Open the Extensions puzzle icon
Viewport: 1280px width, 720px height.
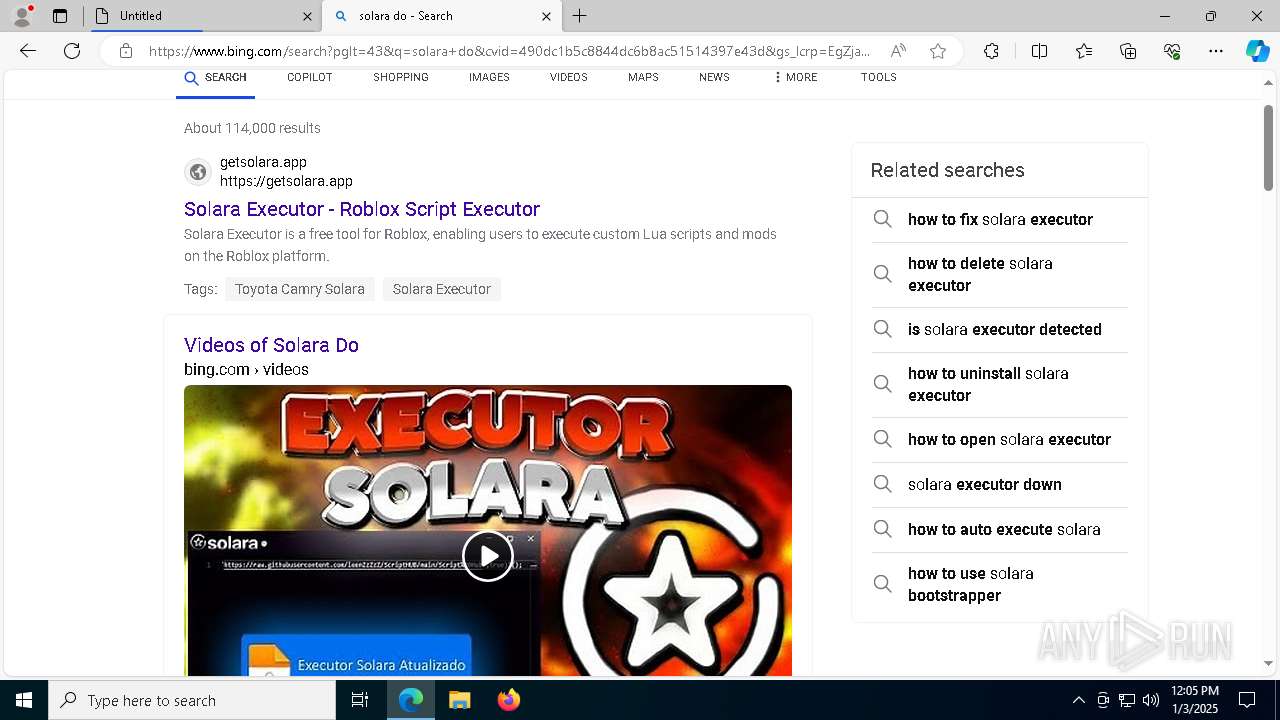point(991,51)
